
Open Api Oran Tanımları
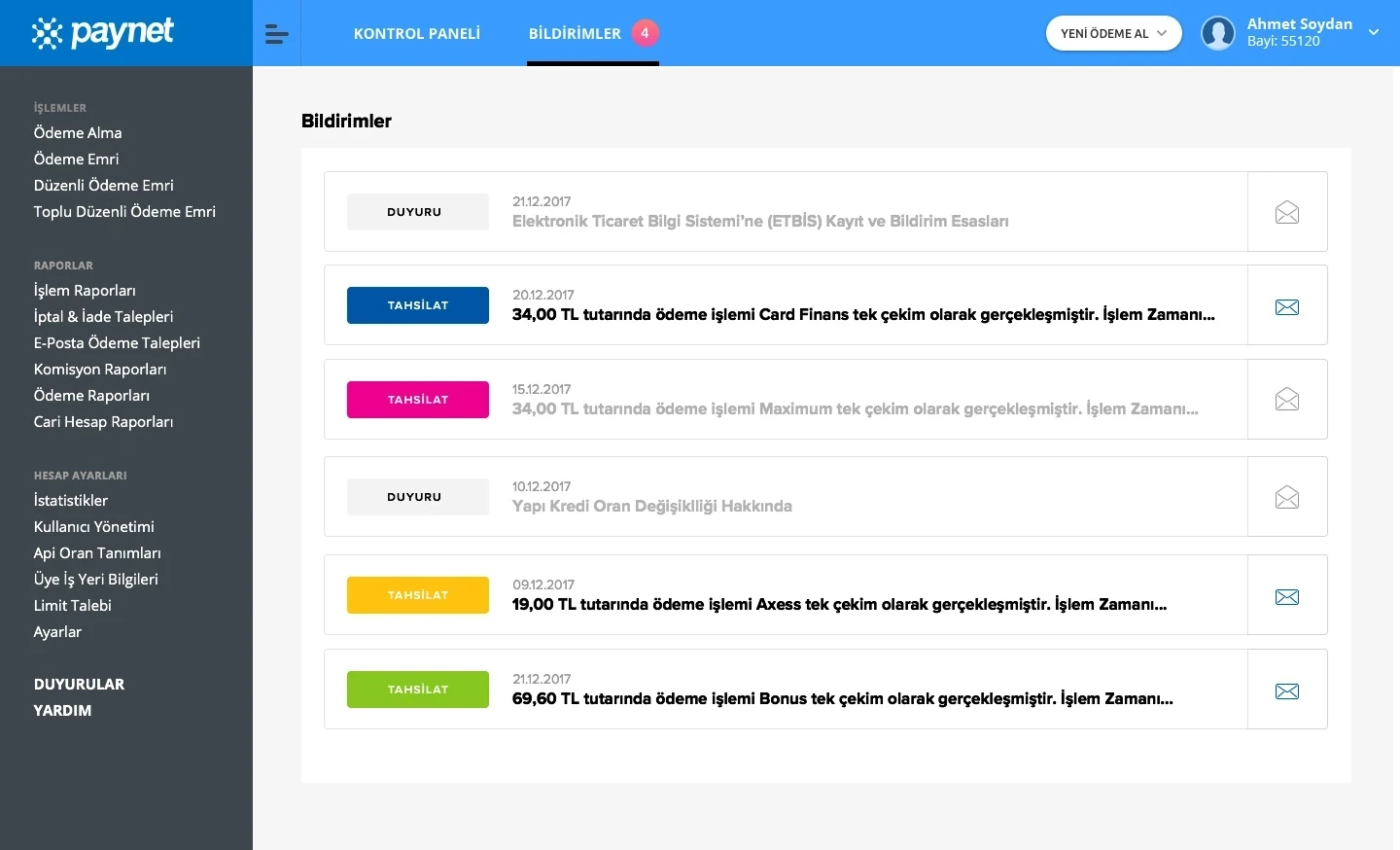[x=97, y=552]
